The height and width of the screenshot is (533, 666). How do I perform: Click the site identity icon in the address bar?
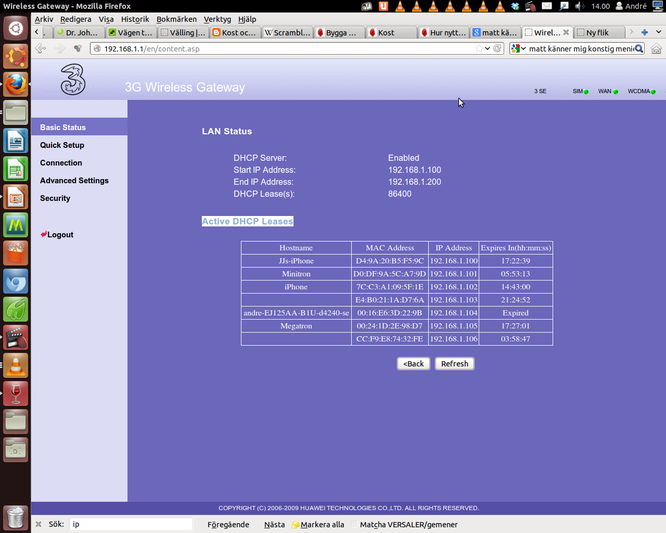point(97,49)
